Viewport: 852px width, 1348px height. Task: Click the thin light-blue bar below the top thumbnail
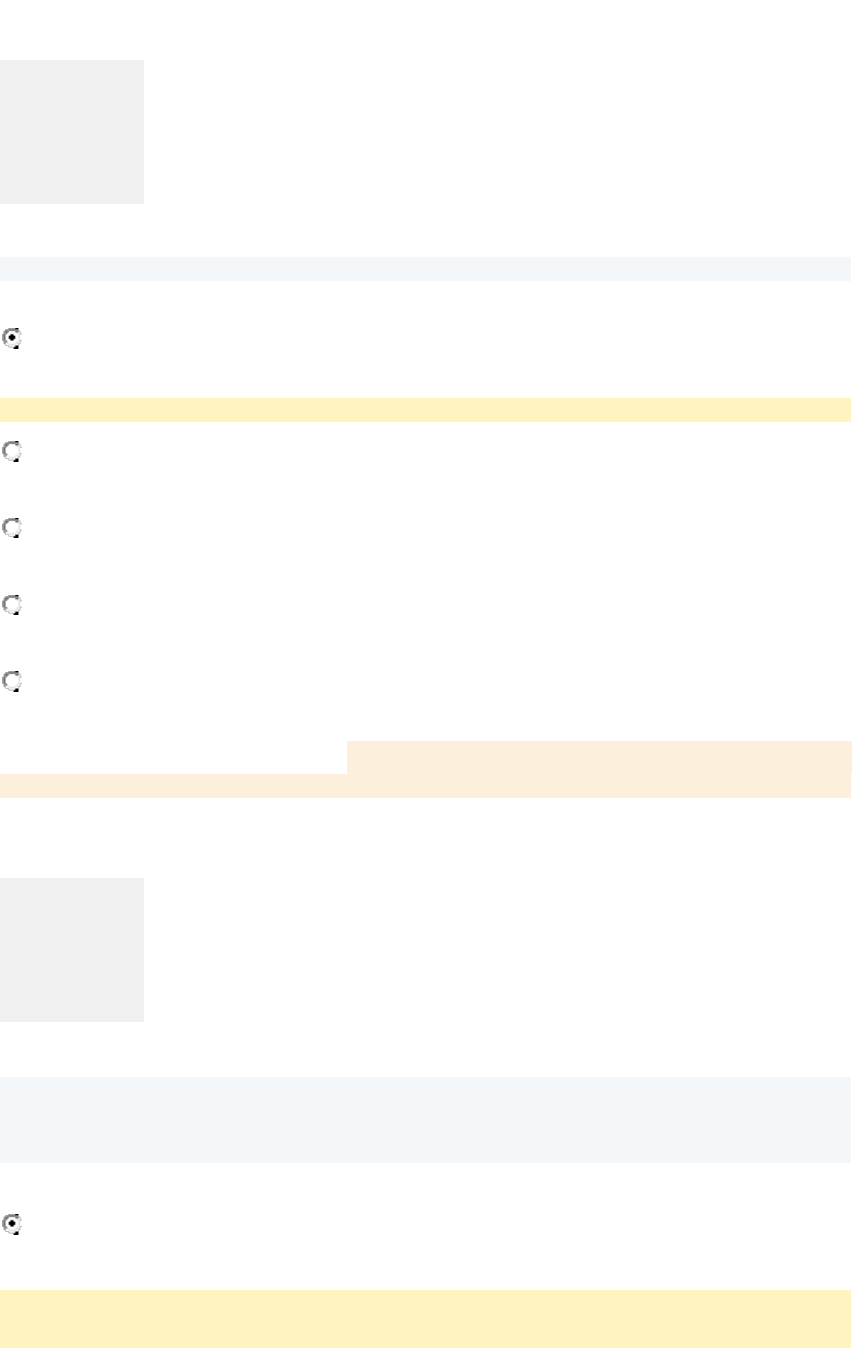coord(425,269)
